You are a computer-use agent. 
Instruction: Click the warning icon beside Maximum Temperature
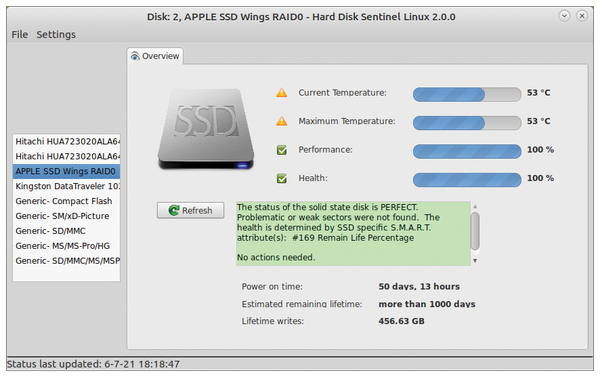pos(282,121)
